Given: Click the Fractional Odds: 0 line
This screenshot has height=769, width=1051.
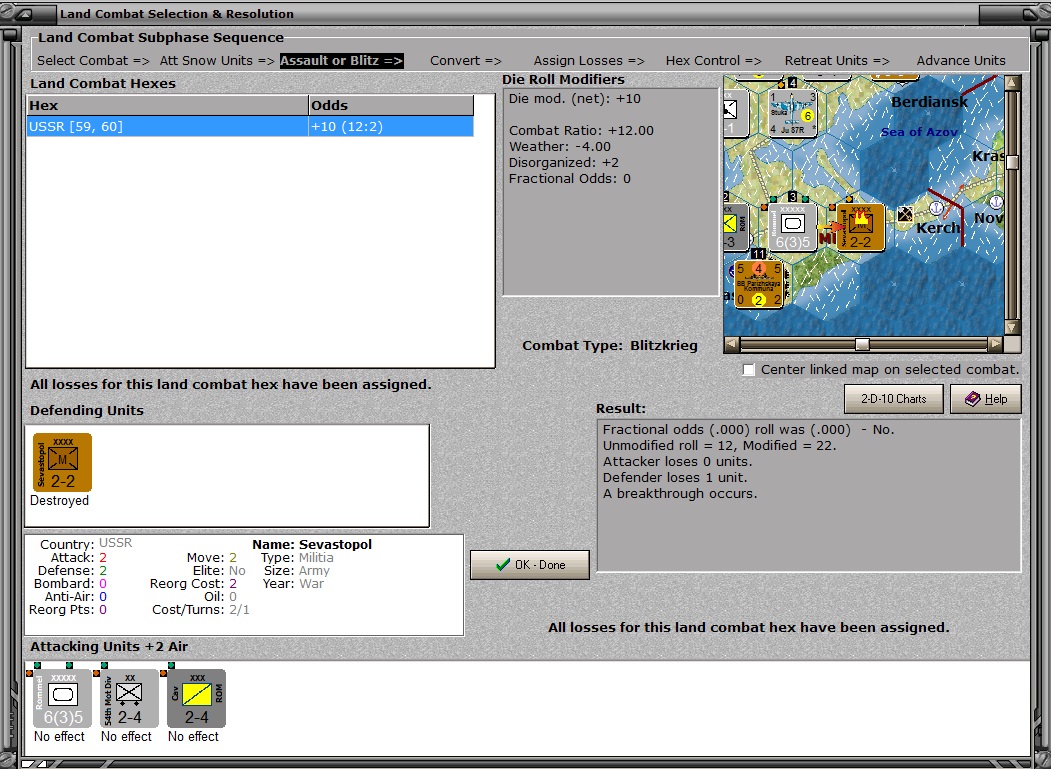Looking at the screenshot, I should click(570, 179).
